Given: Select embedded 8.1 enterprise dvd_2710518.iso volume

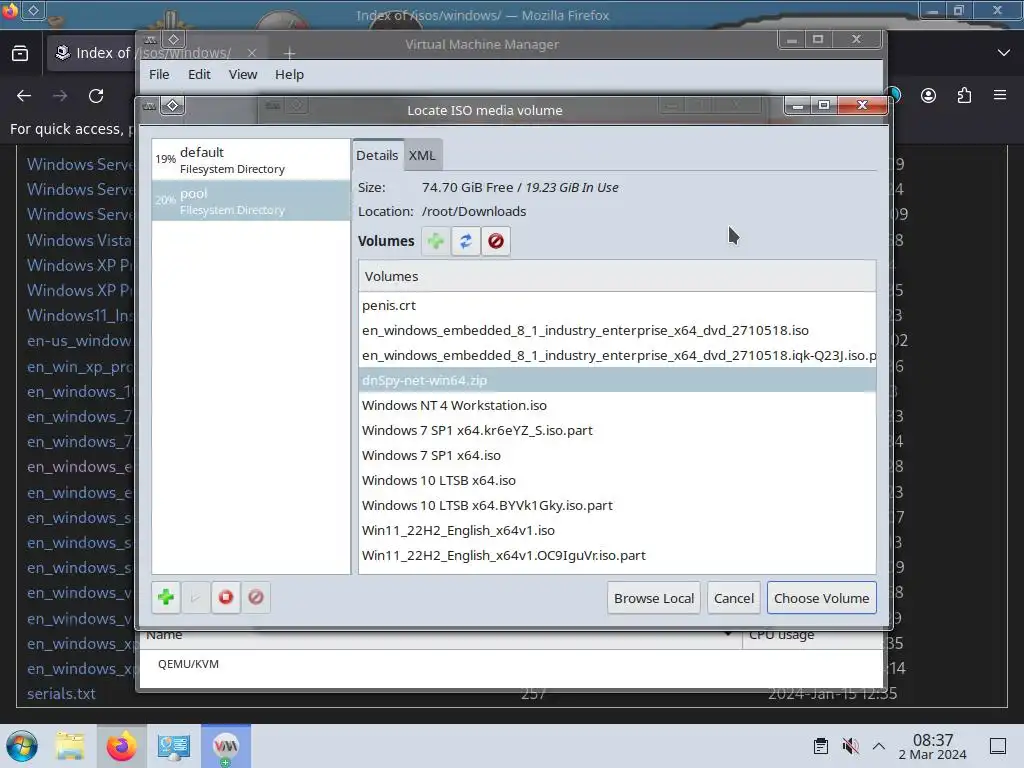Looking at the screenshot, I should [x=617, y=330].
